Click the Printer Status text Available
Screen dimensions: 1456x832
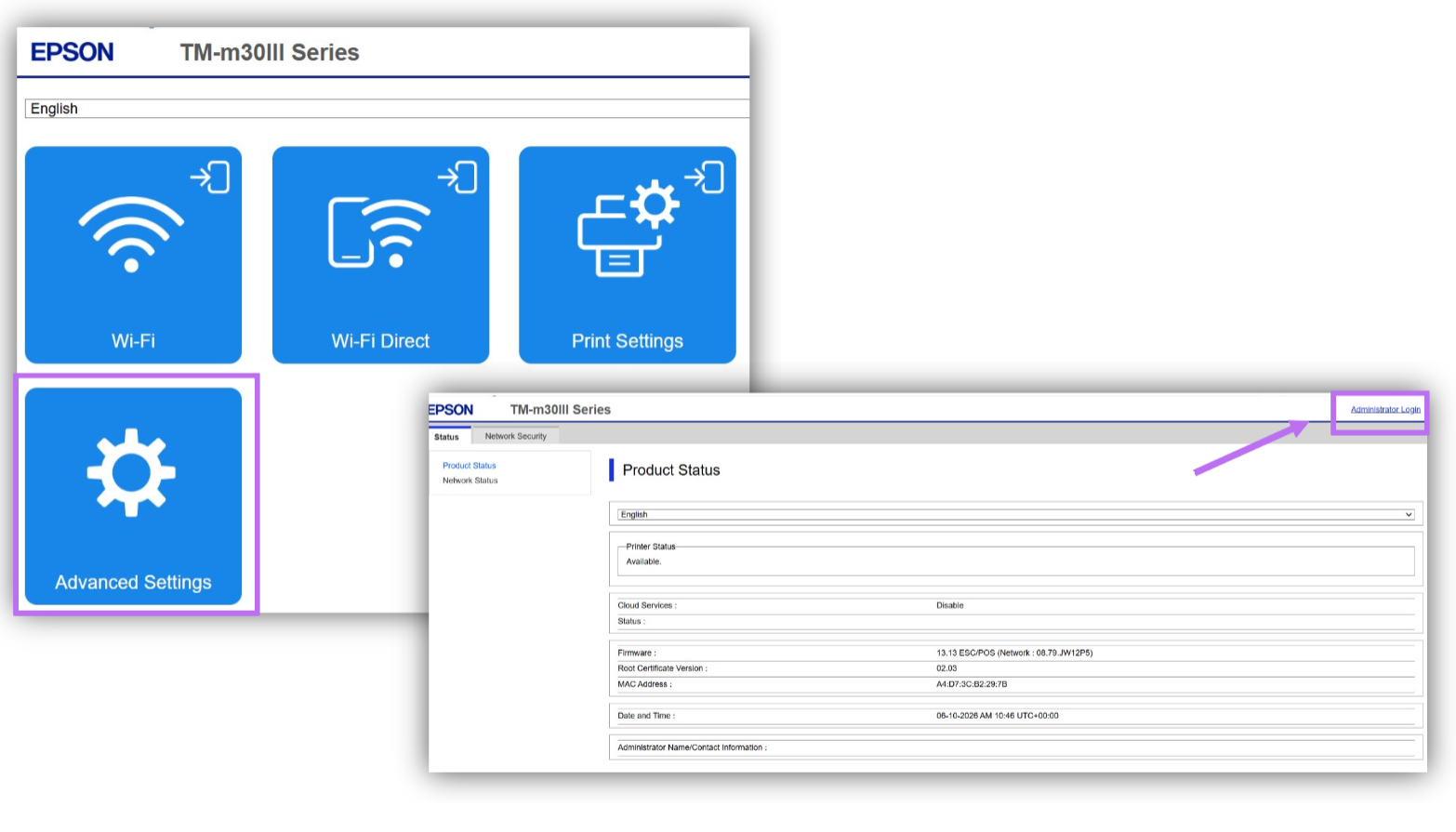(x=643, y=561)
